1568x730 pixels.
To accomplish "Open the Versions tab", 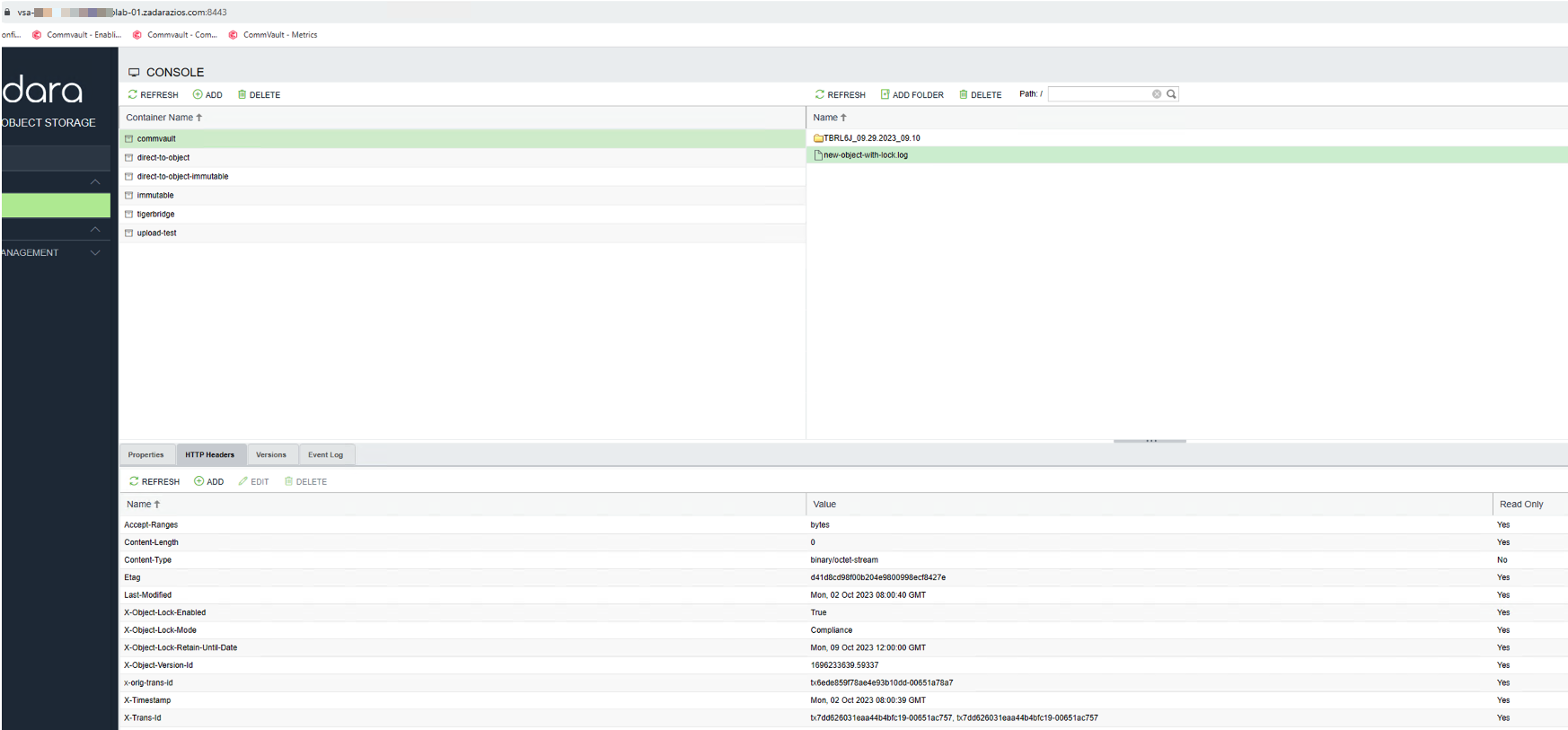I will click(270, 455).
